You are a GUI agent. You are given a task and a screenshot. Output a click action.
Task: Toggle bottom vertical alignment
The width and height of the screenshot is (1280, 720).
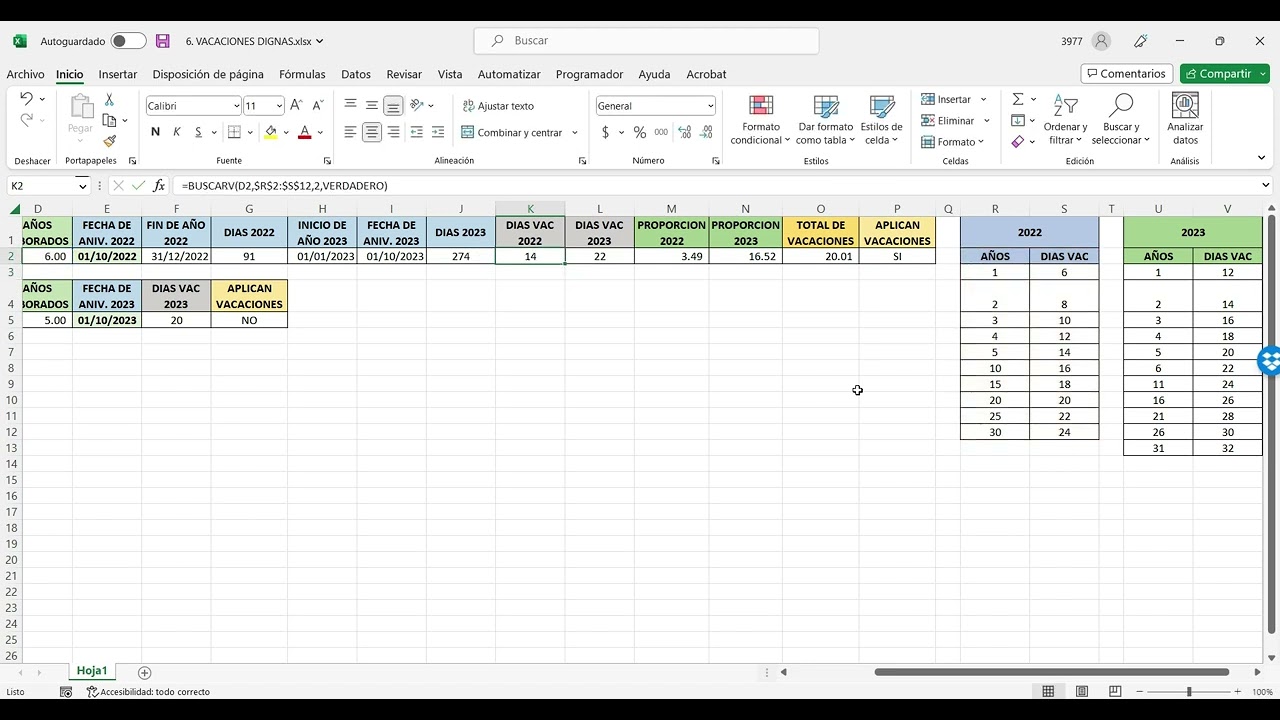(x=393, y=105)
